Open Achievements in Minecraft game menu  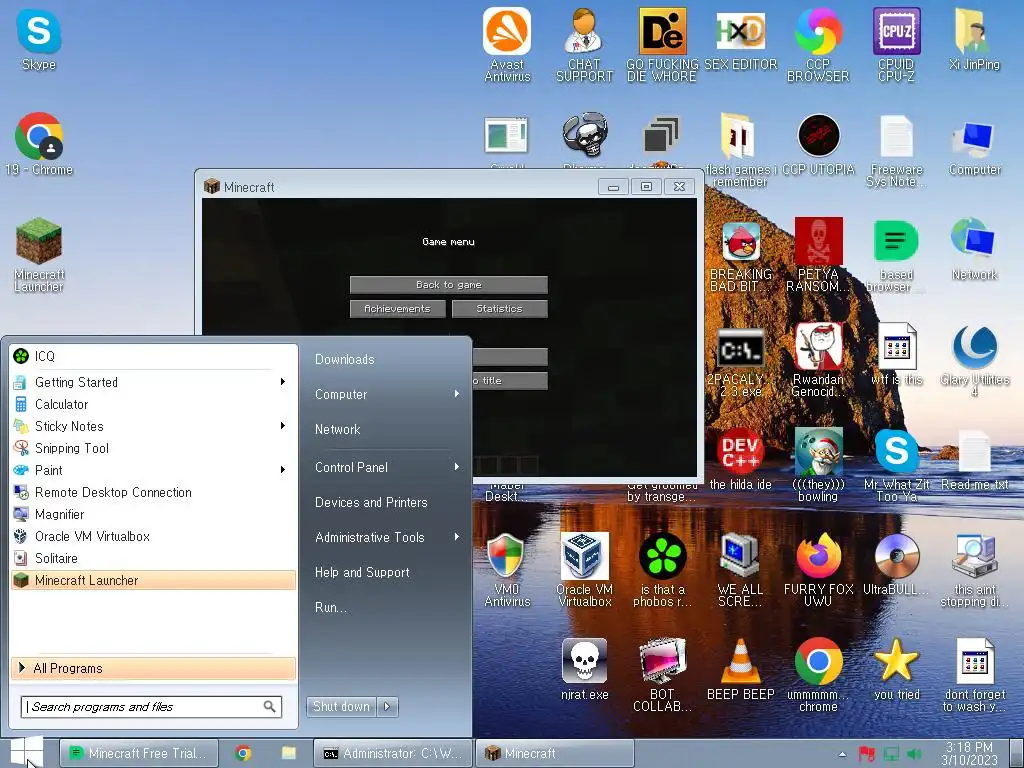pyautogui.click(x=398, y=308)
